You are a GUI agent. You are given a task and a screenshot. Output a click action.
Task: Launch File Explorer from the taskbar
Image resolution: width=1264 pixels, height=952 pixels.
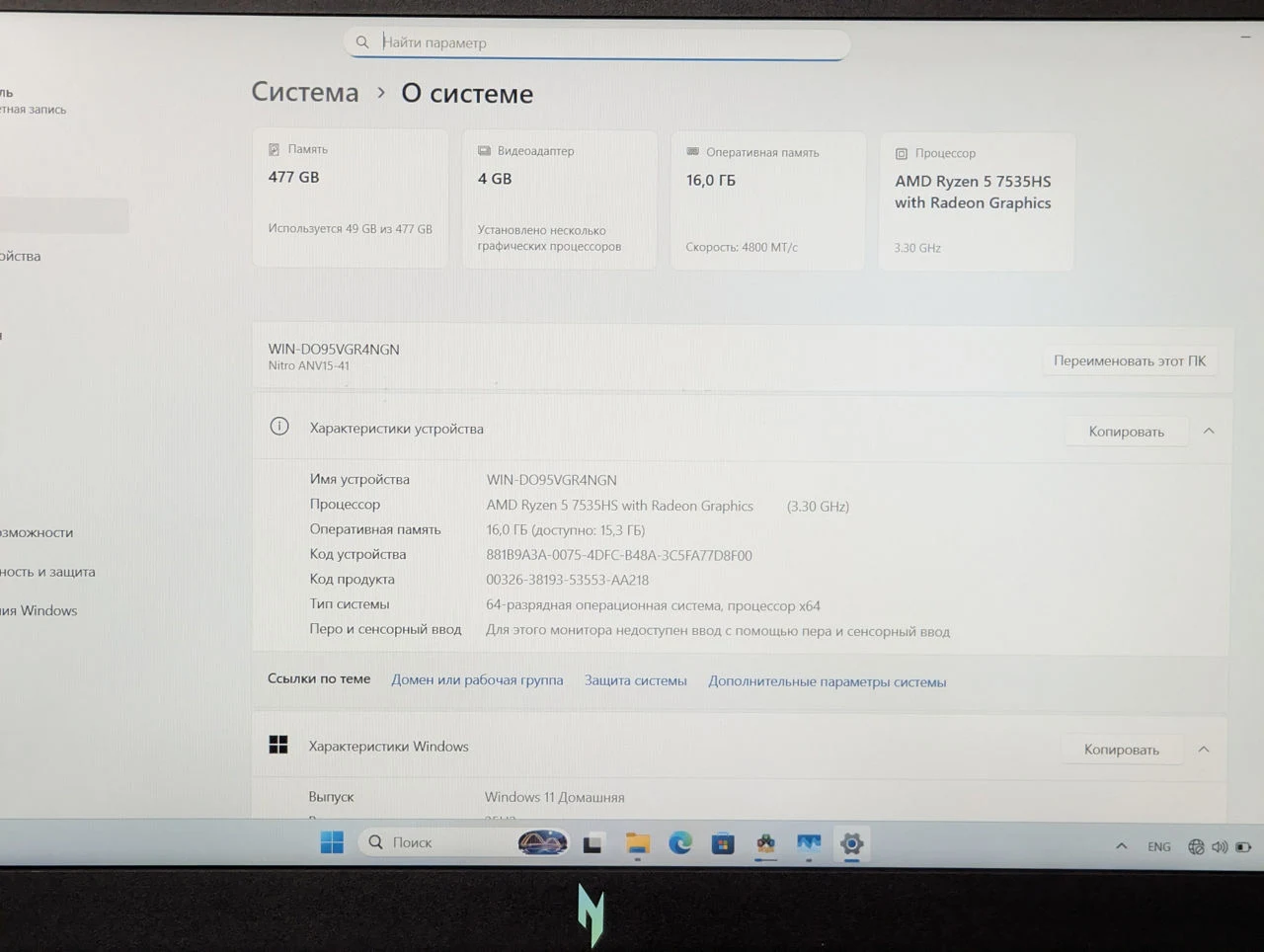[x=638, y=843]
